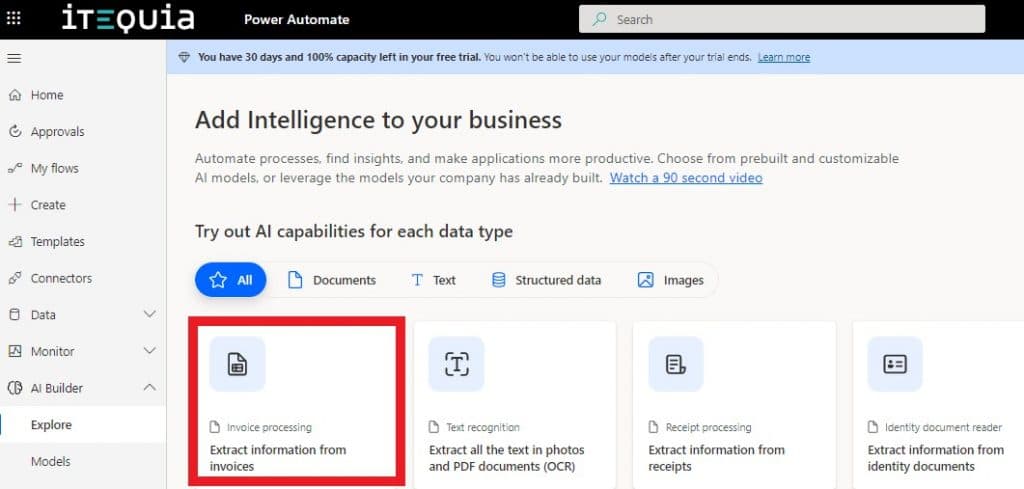
Task: Click the Text recognition label
Action: point(483,428)
